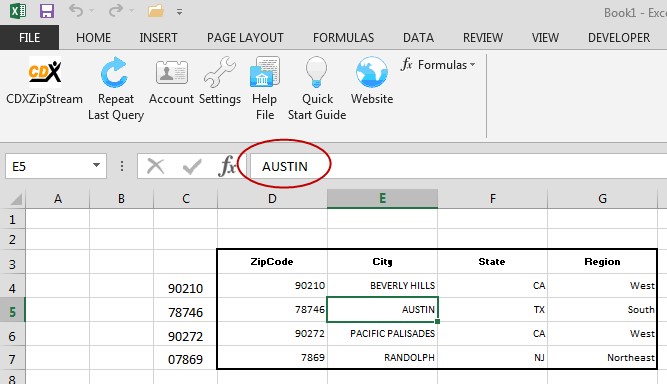Select column C header

185,199
